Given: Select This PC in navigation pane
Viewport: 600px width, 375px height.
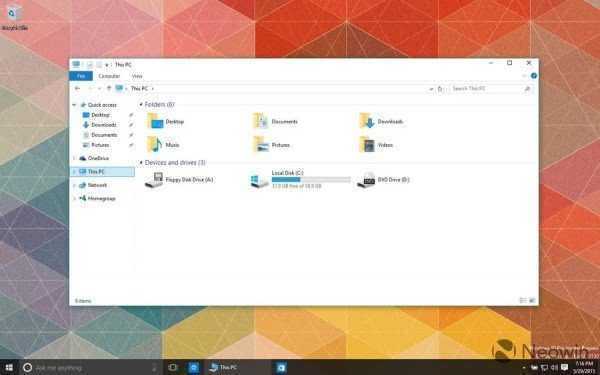Looking at the screenshot, I should [103, 171].
